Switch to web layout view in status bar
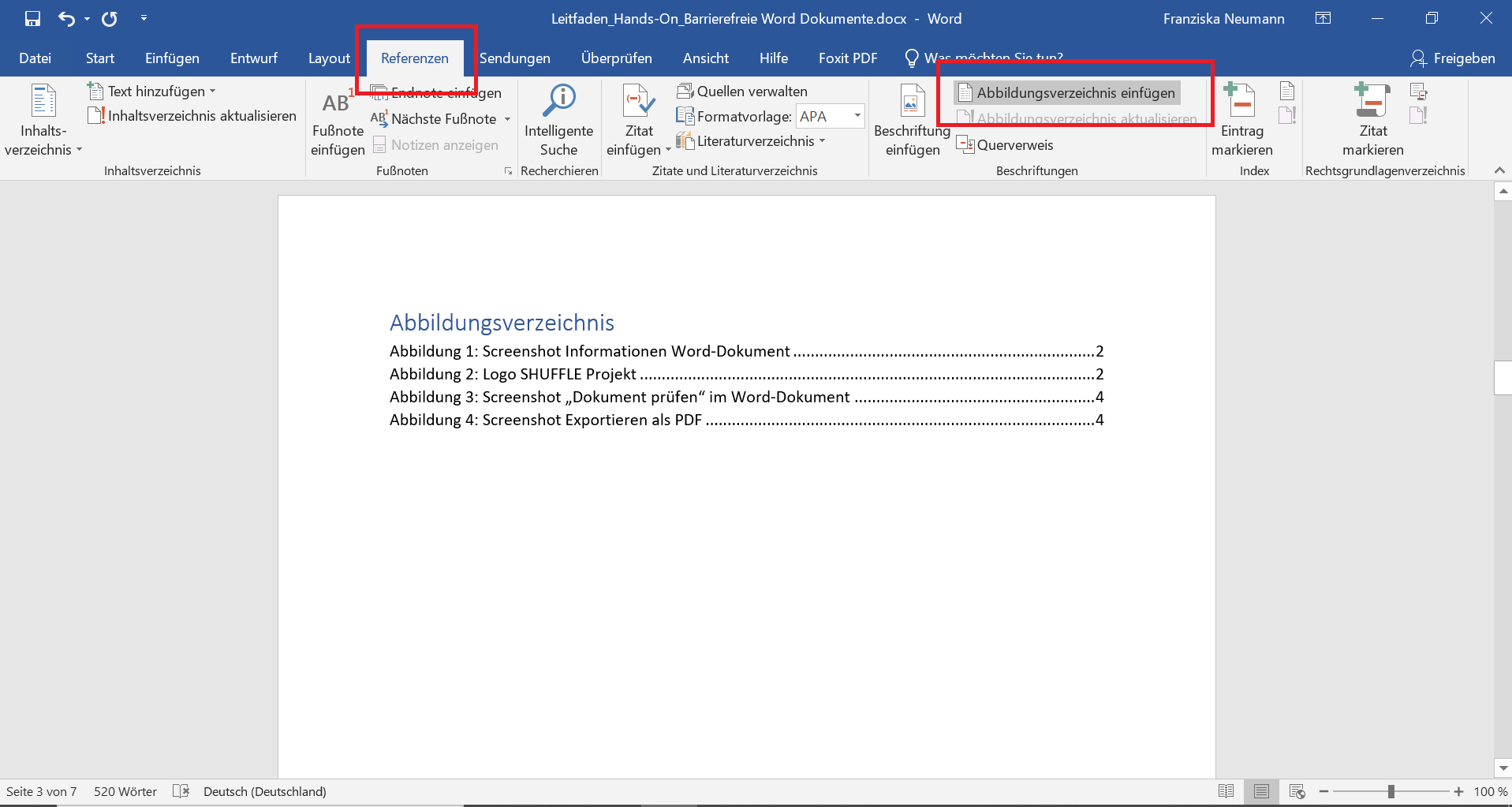Image resolution: width=1512 pixels, height=807 pixels. coord(1297,791)
